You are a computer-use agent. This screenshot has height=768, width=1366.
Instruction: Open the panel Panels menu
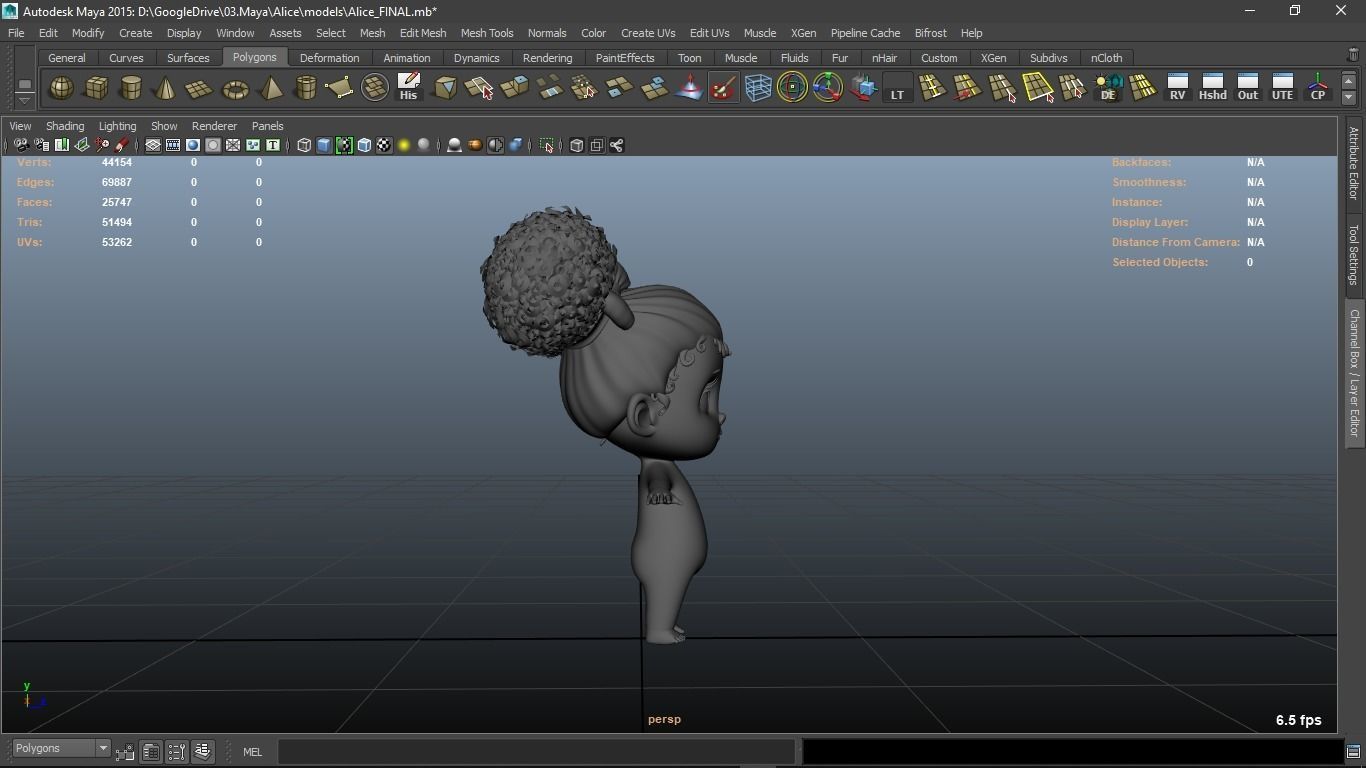pyautogui.click(x=268, y=126)
